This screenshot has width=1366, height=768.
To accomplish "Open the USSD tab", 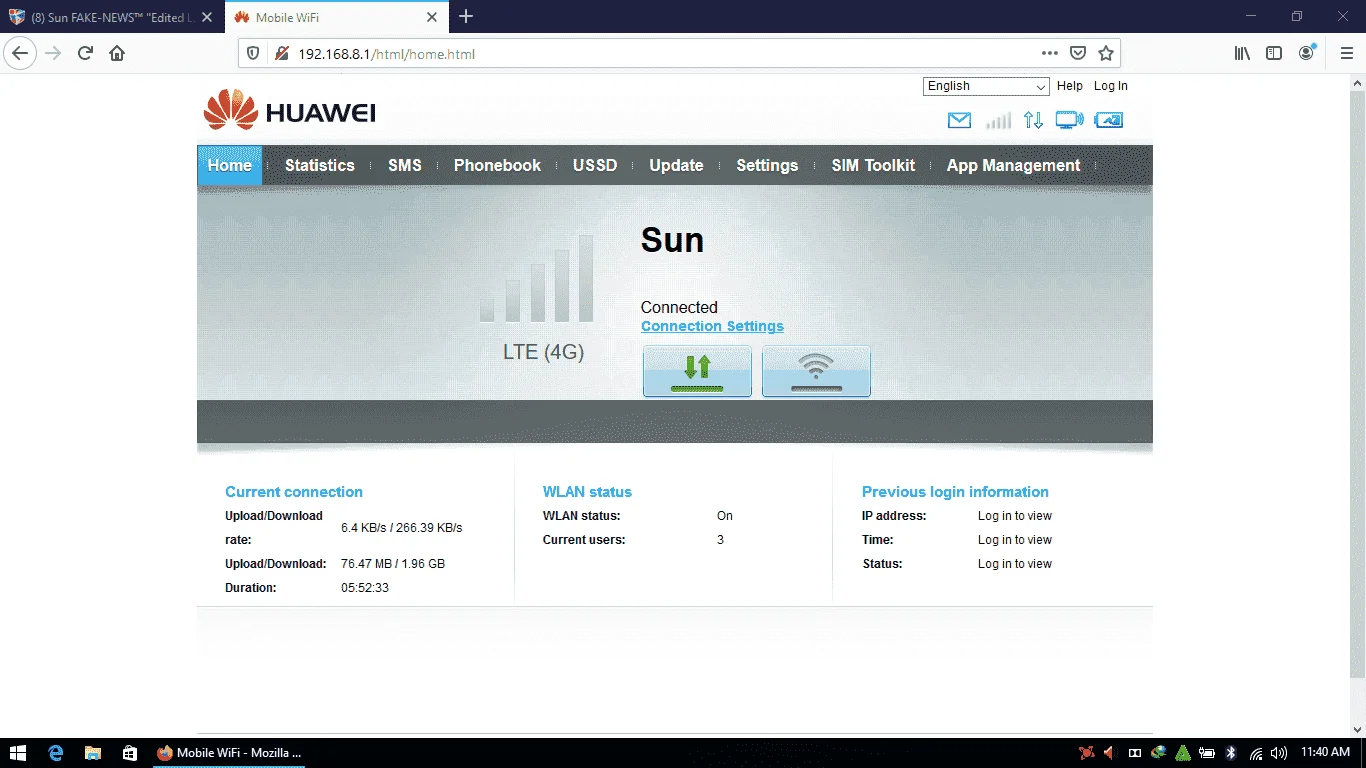I will (x=595, y=165).
